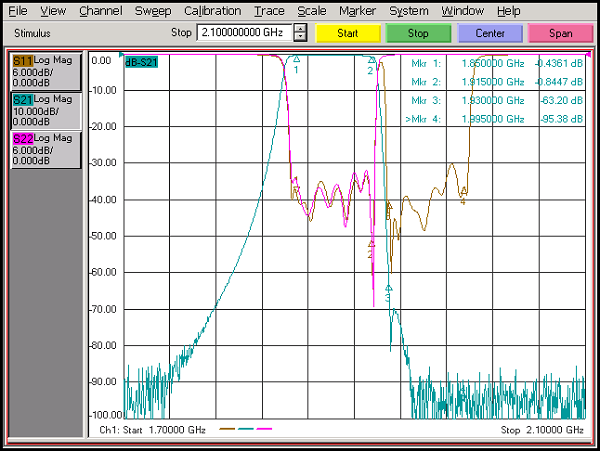Select the S11 trace status box
This screenshot has height=451, width=600.
[x=43, y=73]
